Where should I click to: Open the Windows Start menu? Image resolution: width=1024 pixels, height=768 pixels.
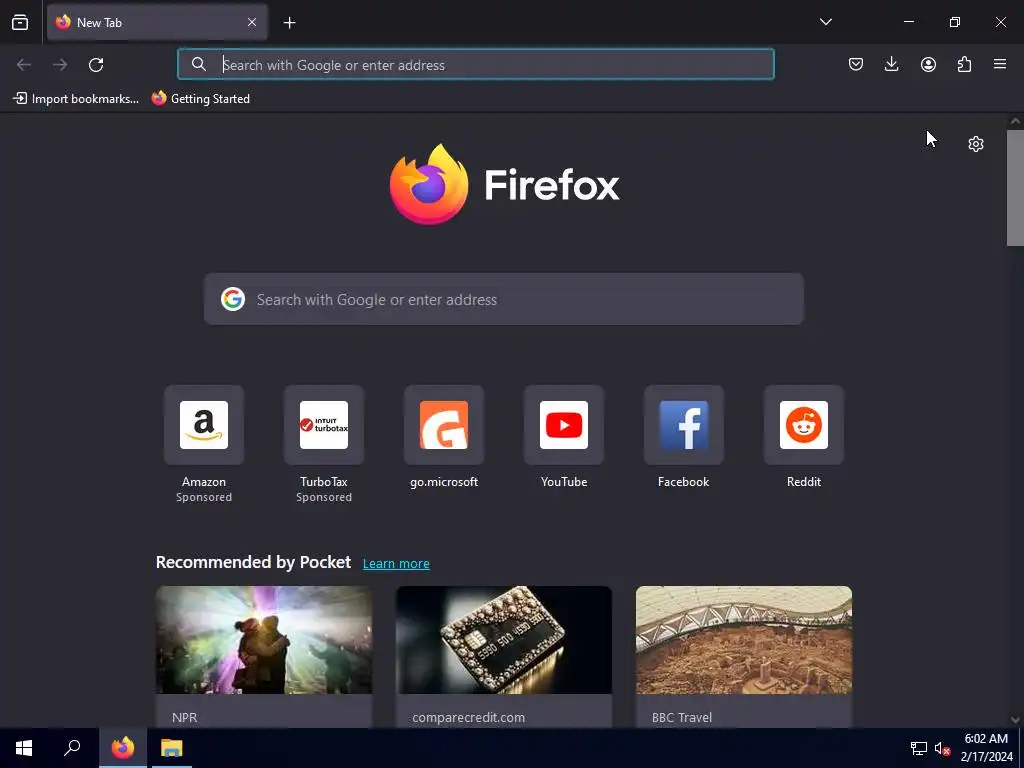click(24, 748)
